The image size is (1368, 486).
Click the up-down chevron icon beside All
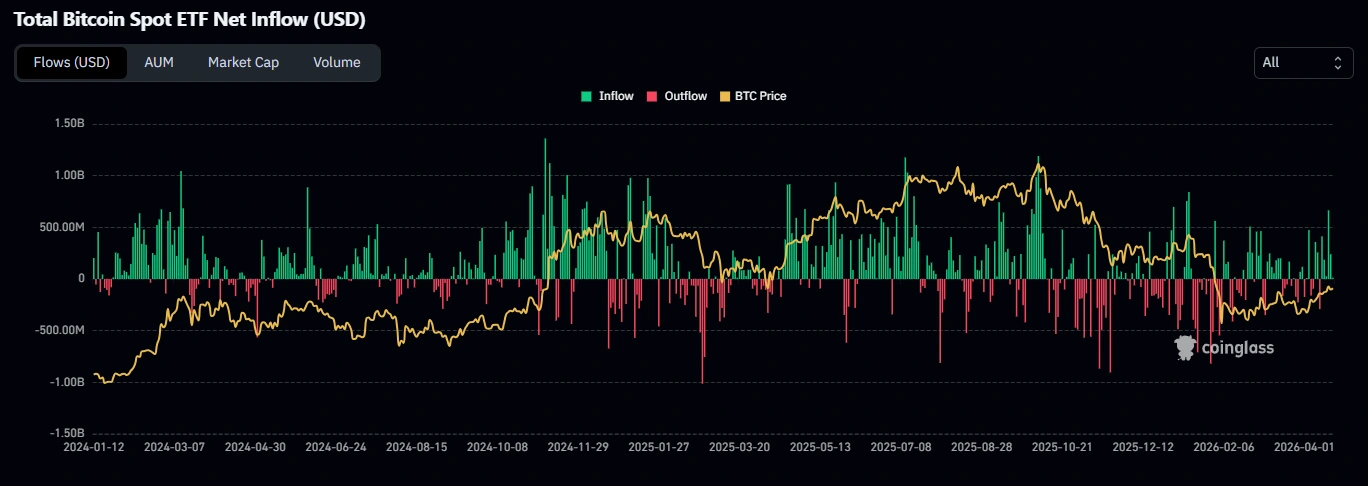click(1337, 62)
